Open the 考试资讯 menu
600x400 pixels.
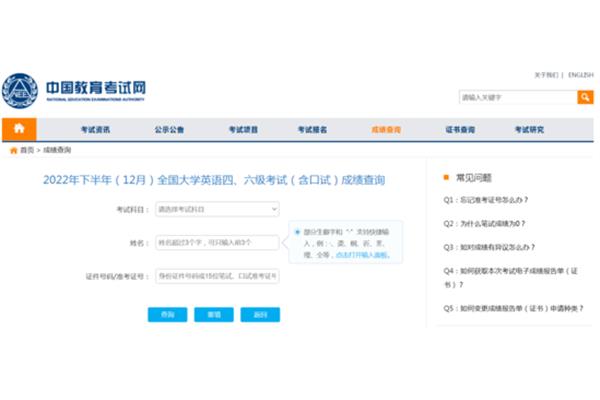click(x=95, y=130)
